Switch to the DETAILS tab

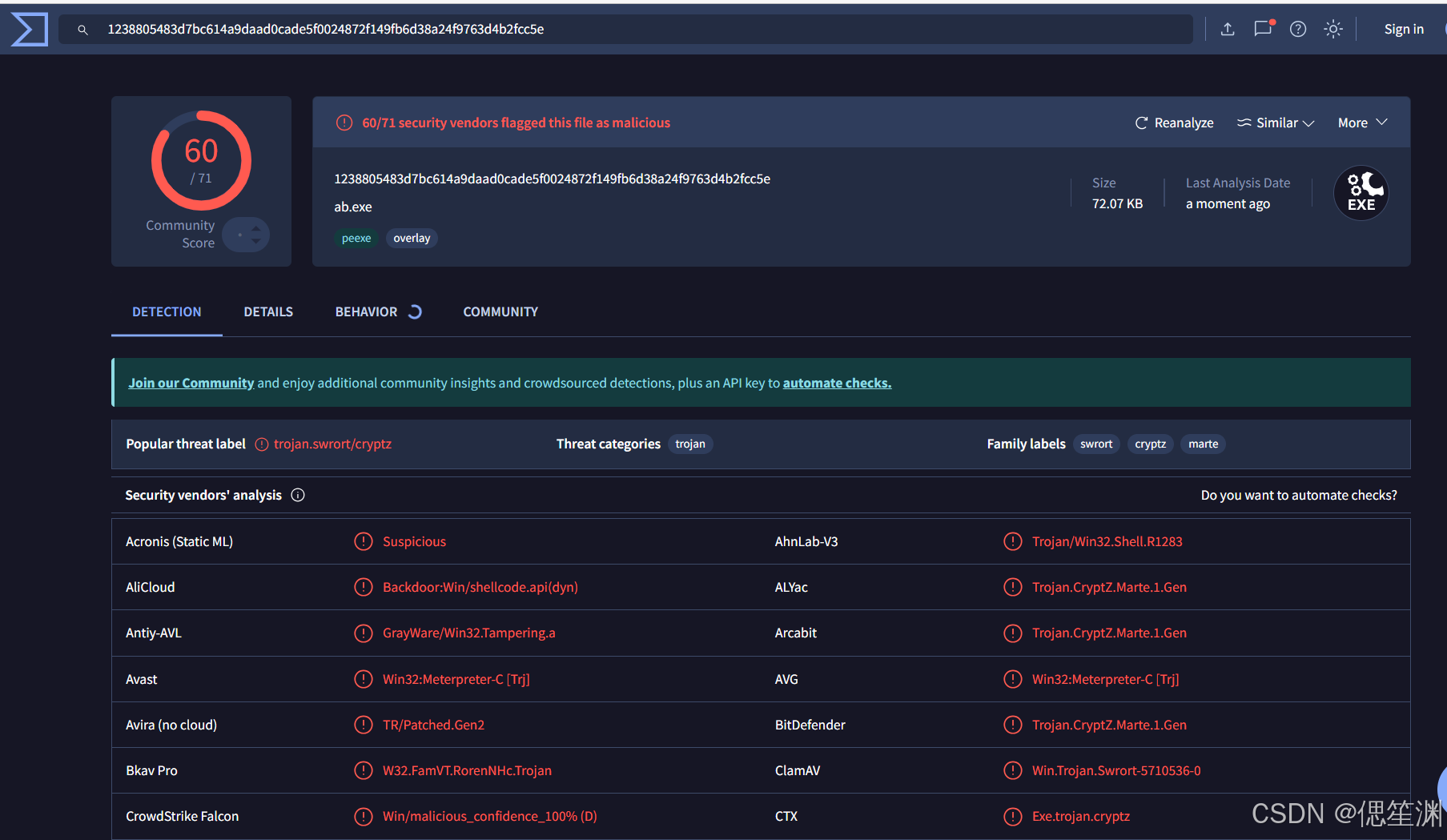click(x=268, y=311)
